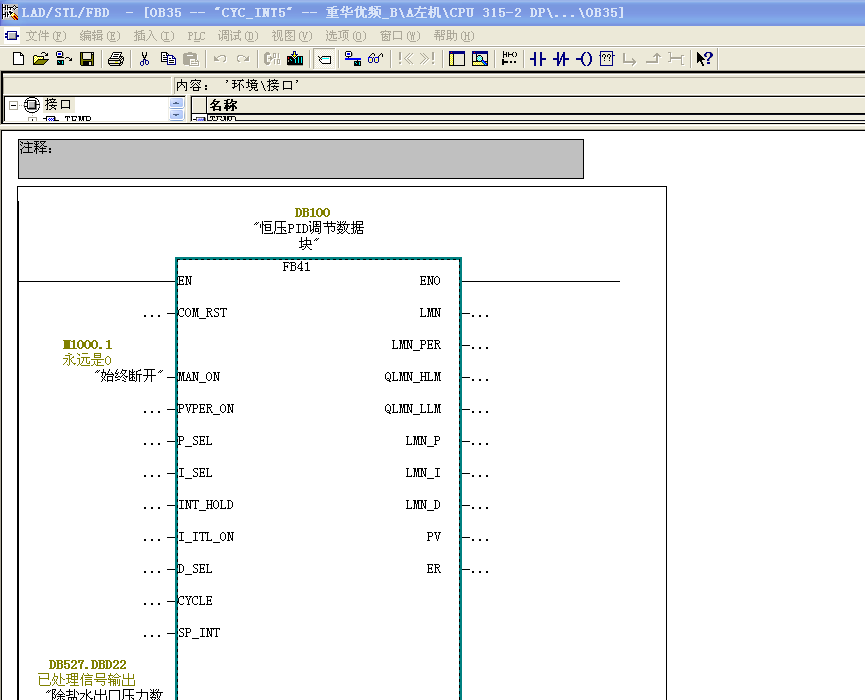Open the 视图(V) menu

(292, 36)
